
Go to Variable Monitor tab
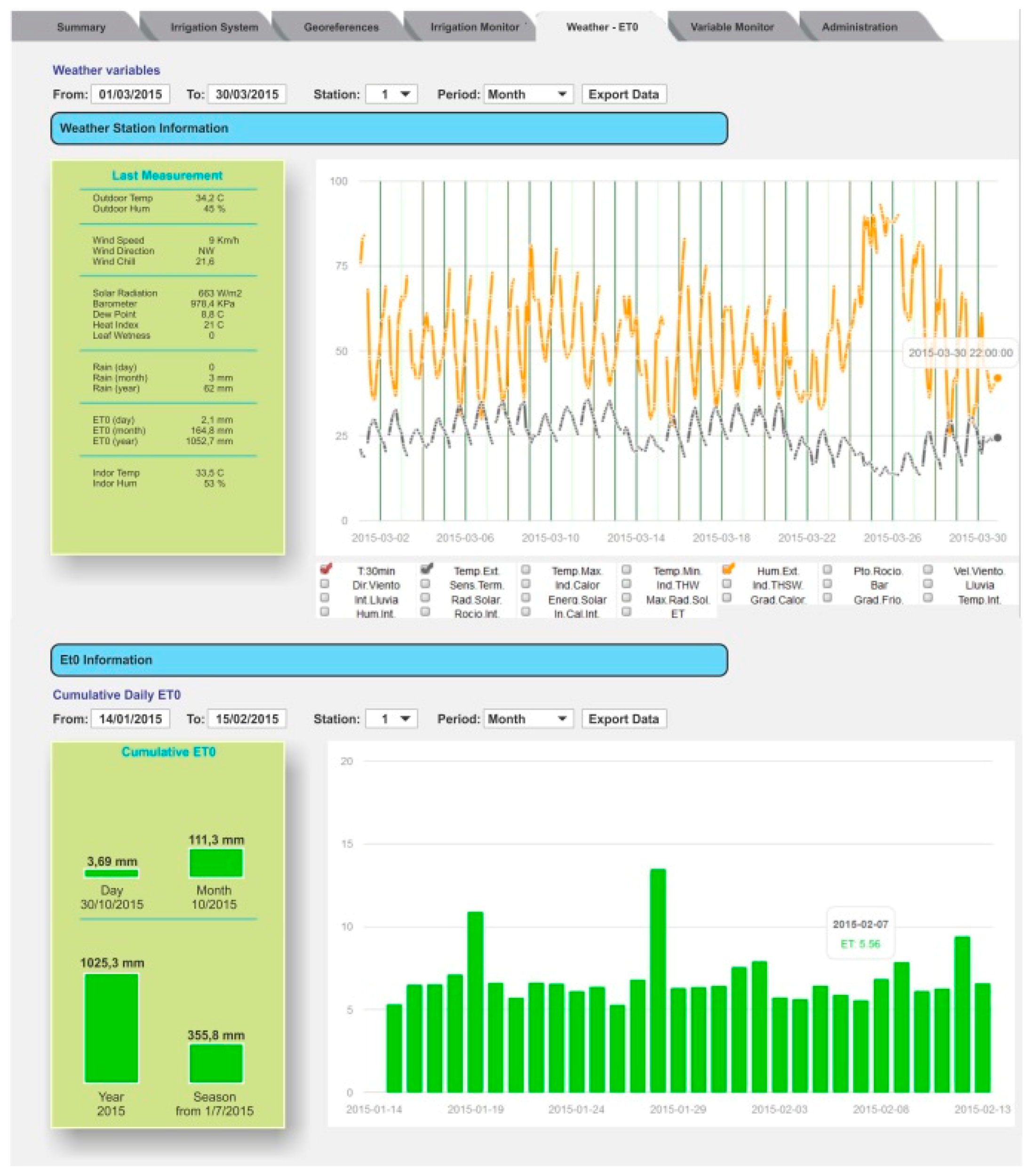pyautogui.click(x=732, y=27)
